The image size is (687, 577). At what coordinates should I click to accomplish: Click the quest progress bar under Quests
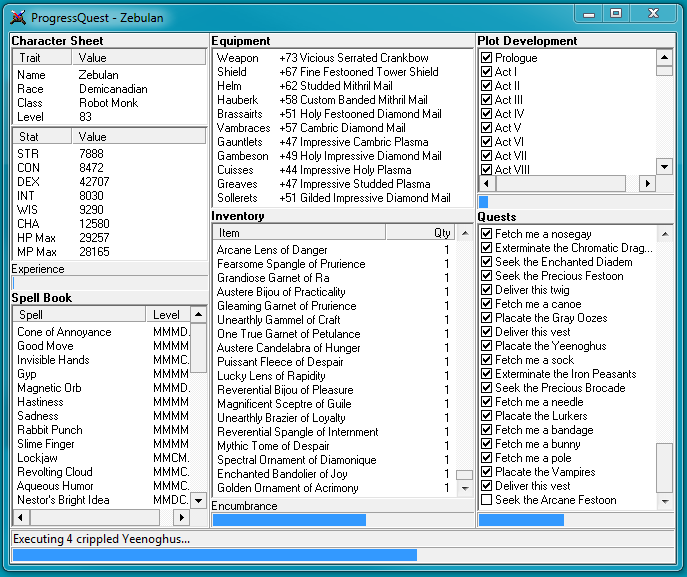[576, 520]
